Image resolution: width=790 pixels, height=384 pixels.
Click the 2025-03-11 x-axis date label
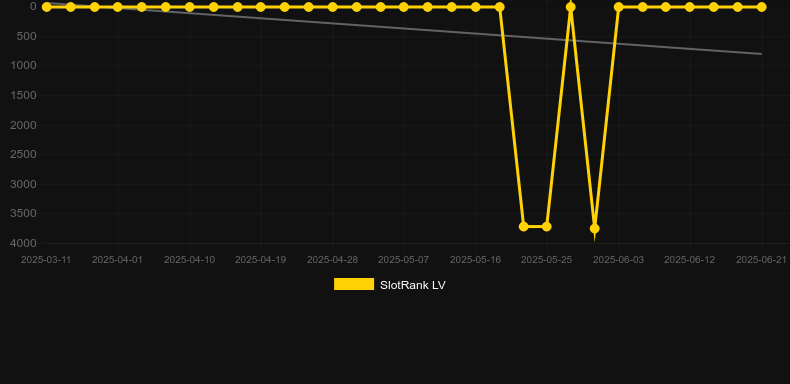coord(46,260)
